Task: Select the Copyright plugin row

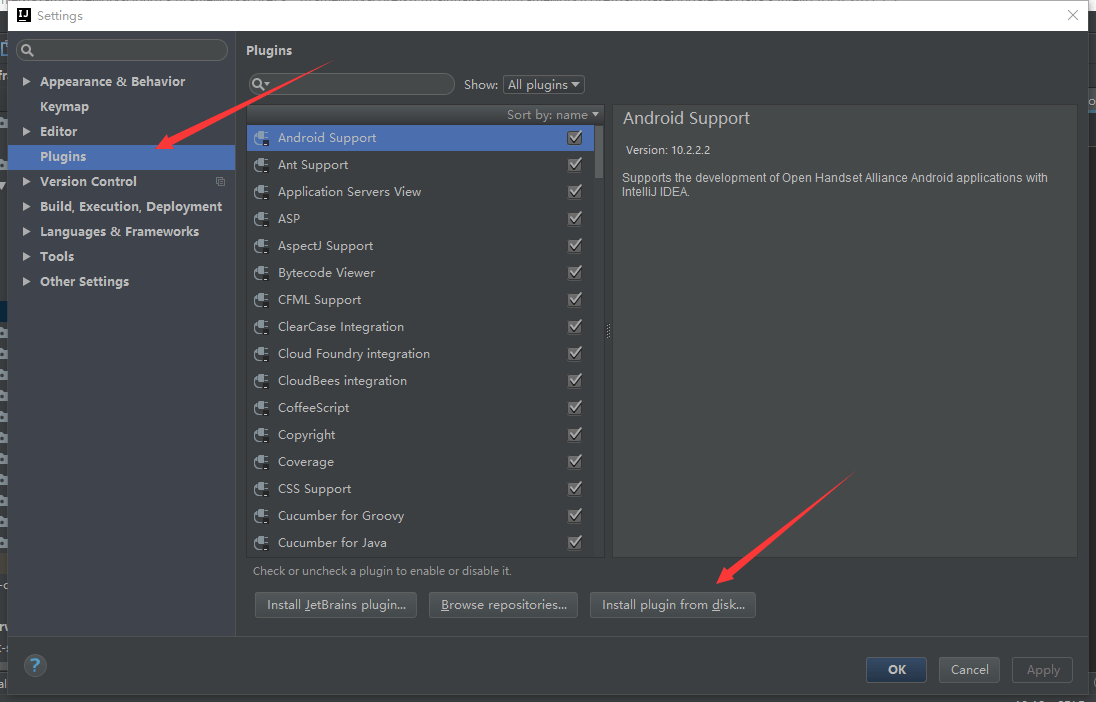Action: [x=420, y=435]
